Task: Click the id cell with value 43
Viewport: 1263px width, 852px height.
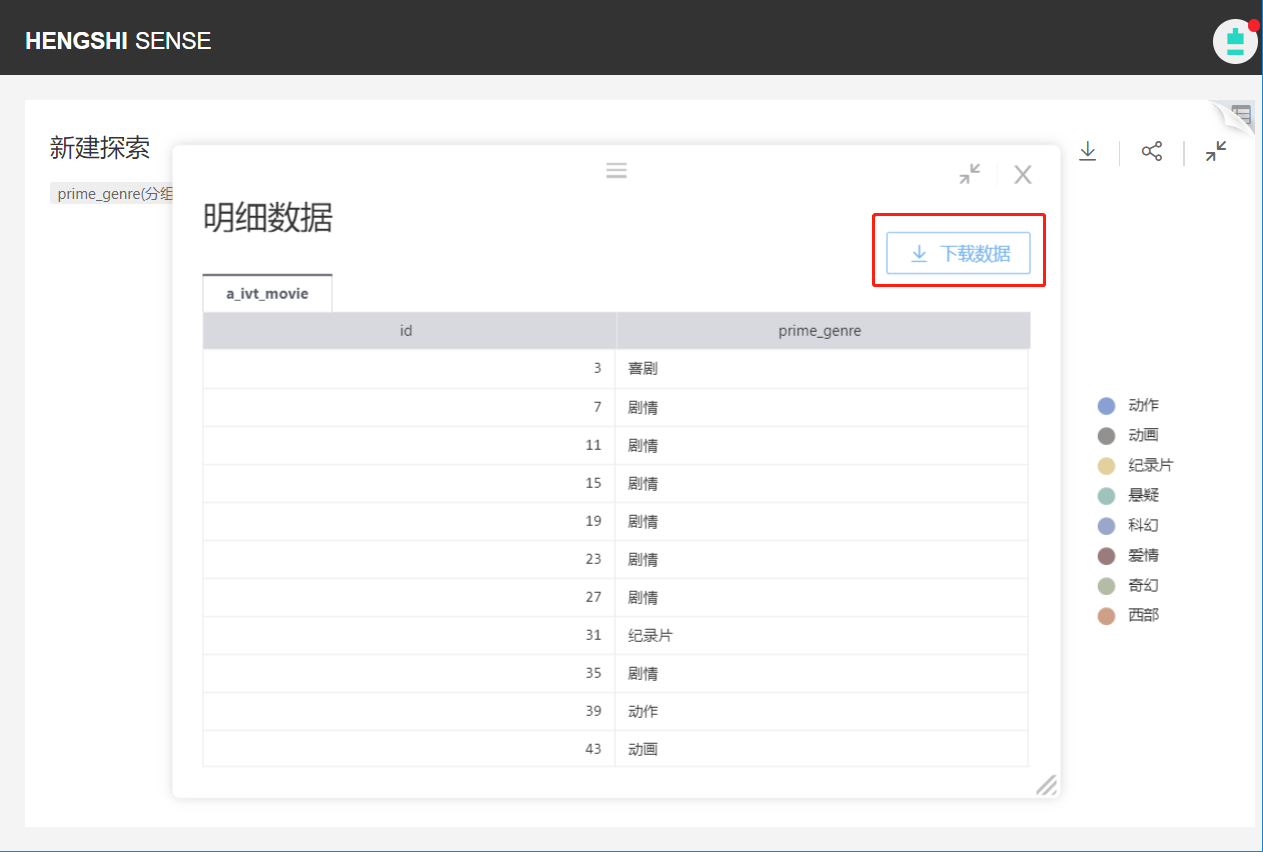Action: tap(409, 749)
